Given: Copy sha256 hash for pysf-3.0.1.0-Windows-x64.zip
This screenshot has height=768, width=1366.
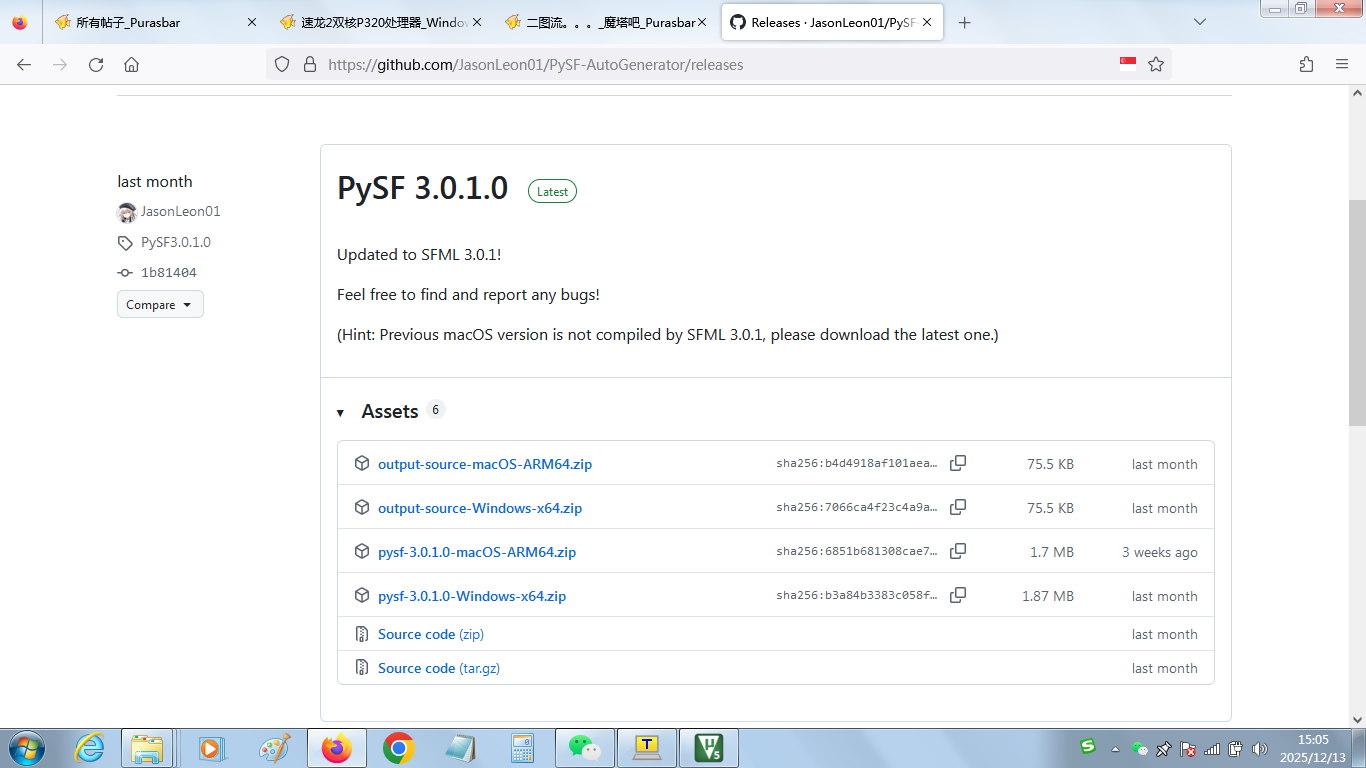Looking at the screenshot, I should coord(957,595).
